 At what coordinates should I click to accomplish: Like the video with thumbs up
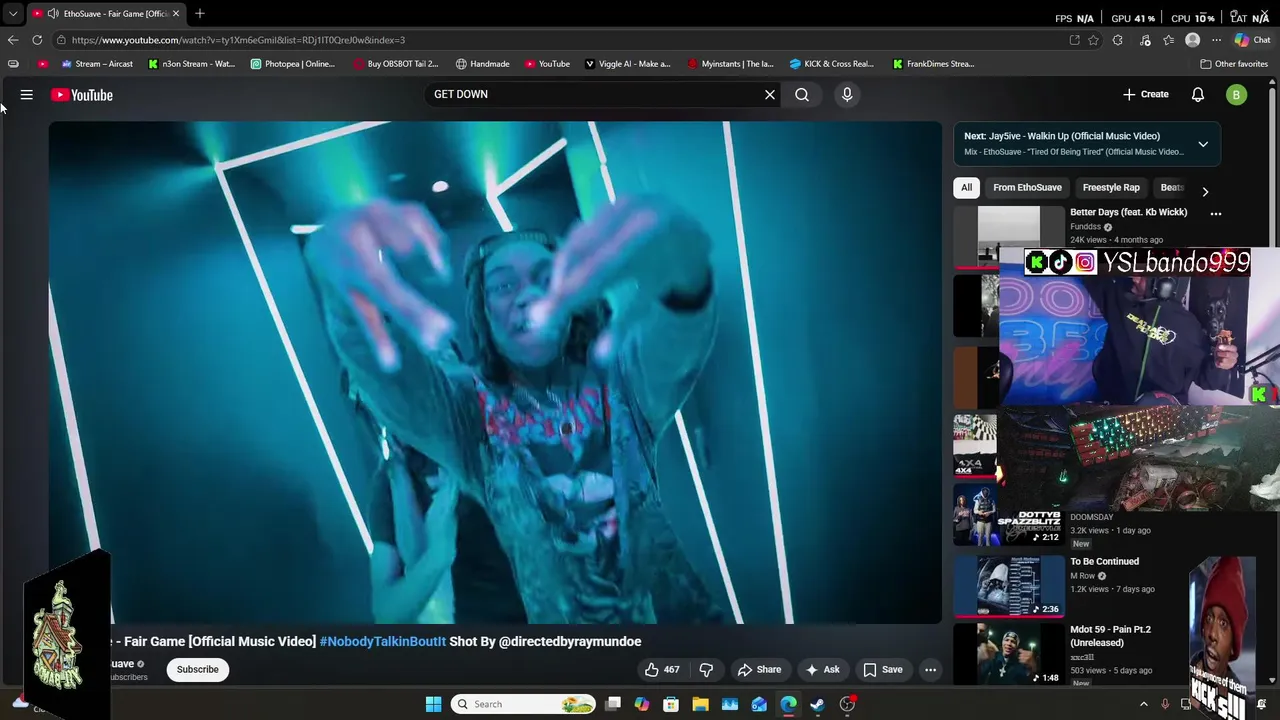pos(662,670)
